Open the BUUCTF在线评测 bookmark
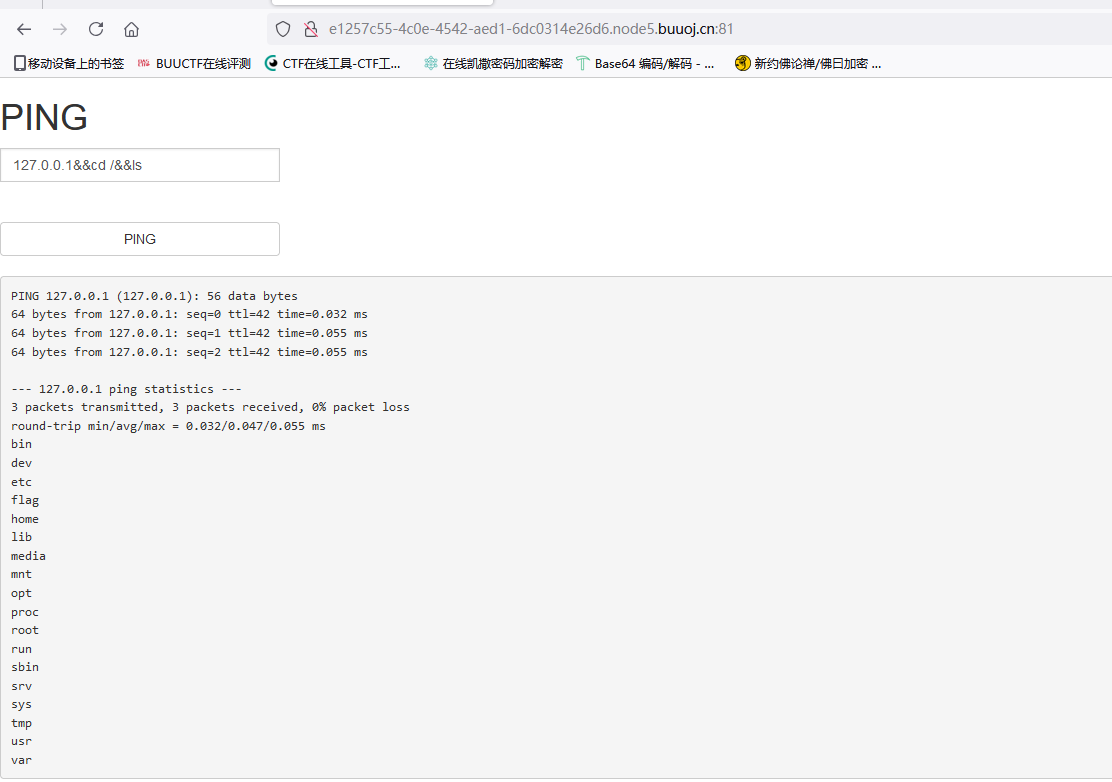1112x782 pixels. [194, 64]
